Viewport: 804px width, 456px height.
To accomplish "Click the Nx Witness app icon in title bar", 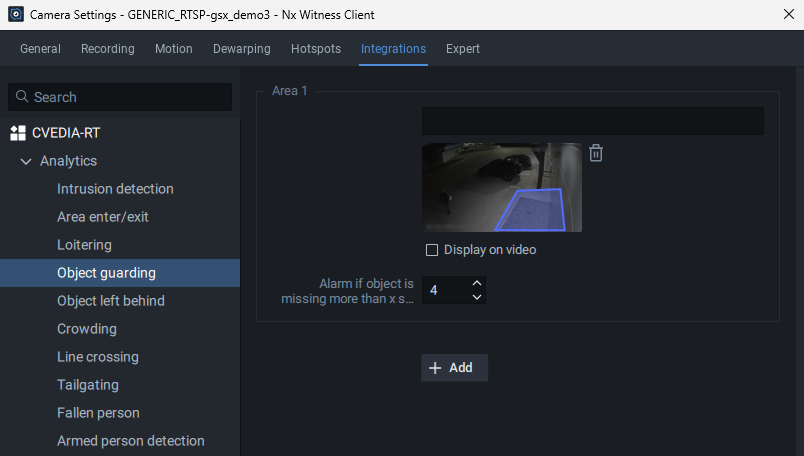I will [x=15, y=15].
